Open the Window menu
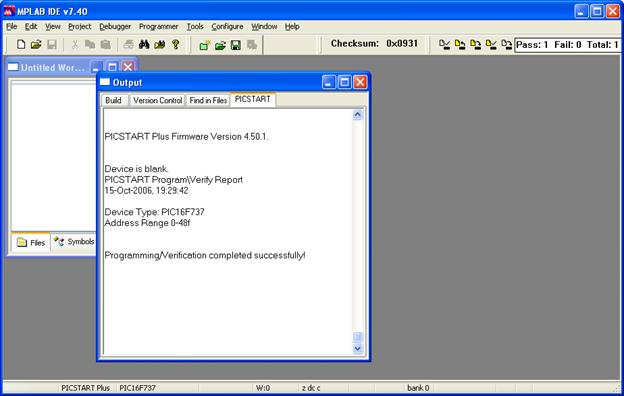Screen dimensions: 624x396 pos(264,27)
